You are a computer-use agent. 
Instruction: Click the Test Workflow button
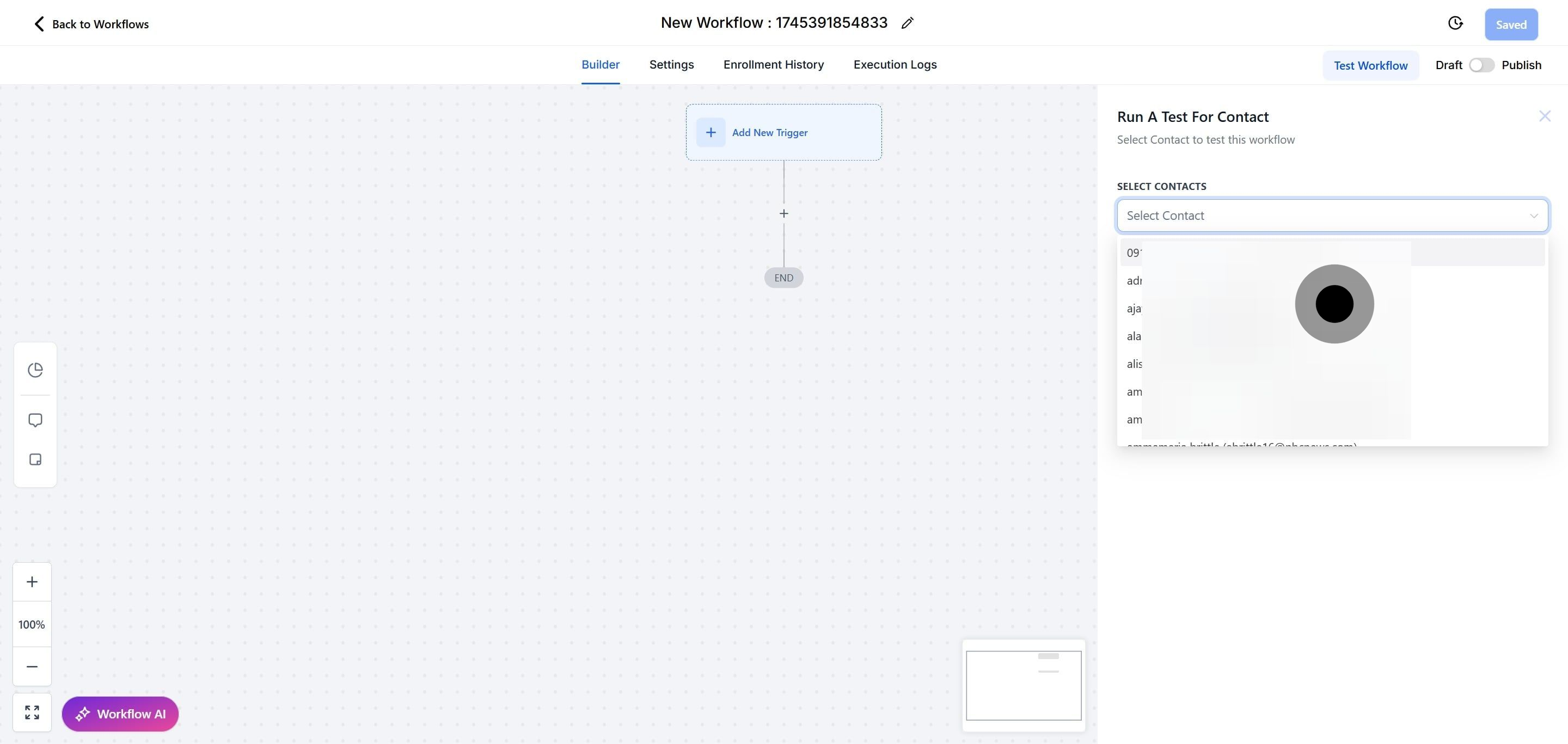click(1370, 66)
